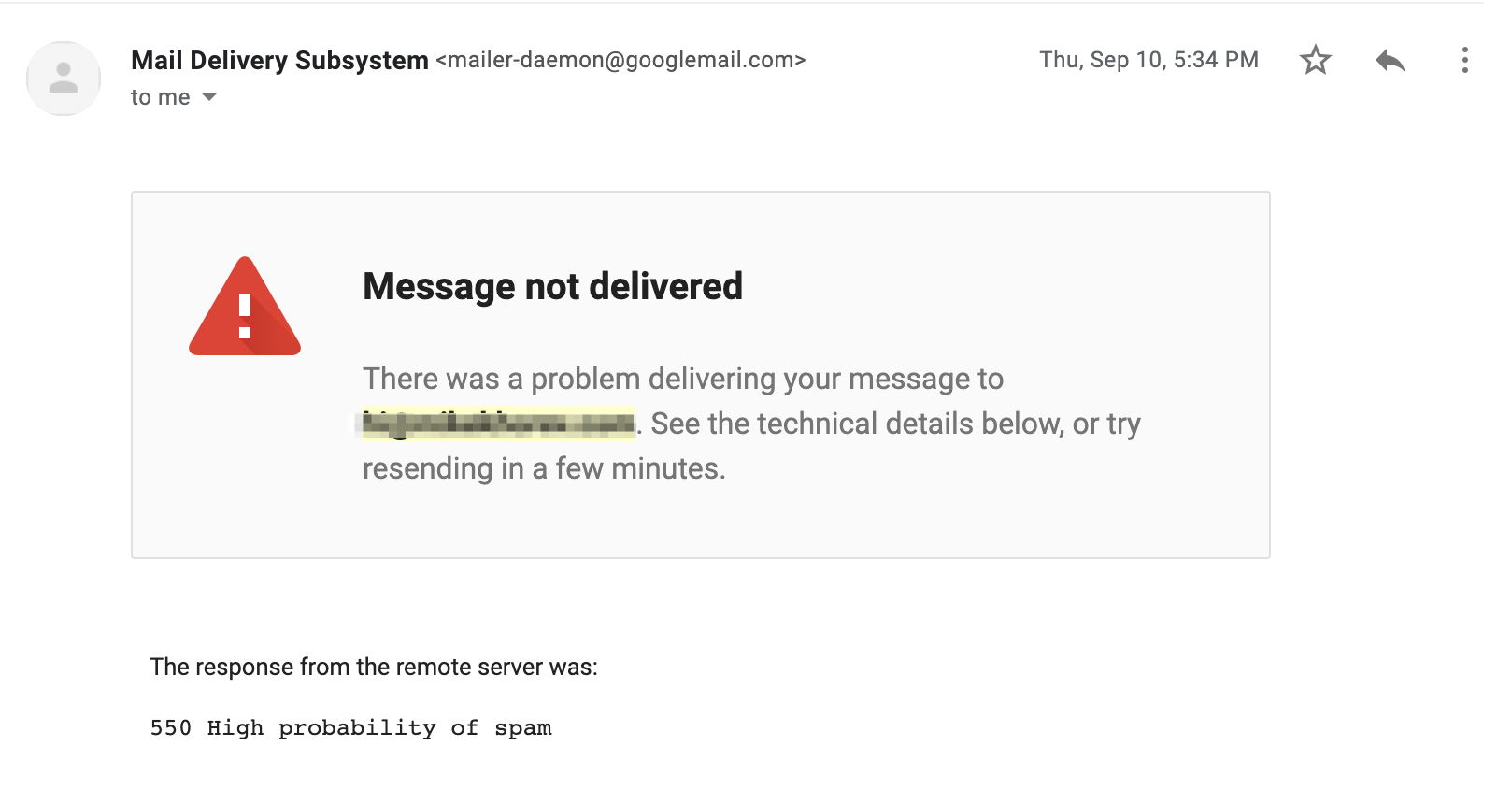
Task: Click the word 'spam' in server response
Action: [523, 729]
